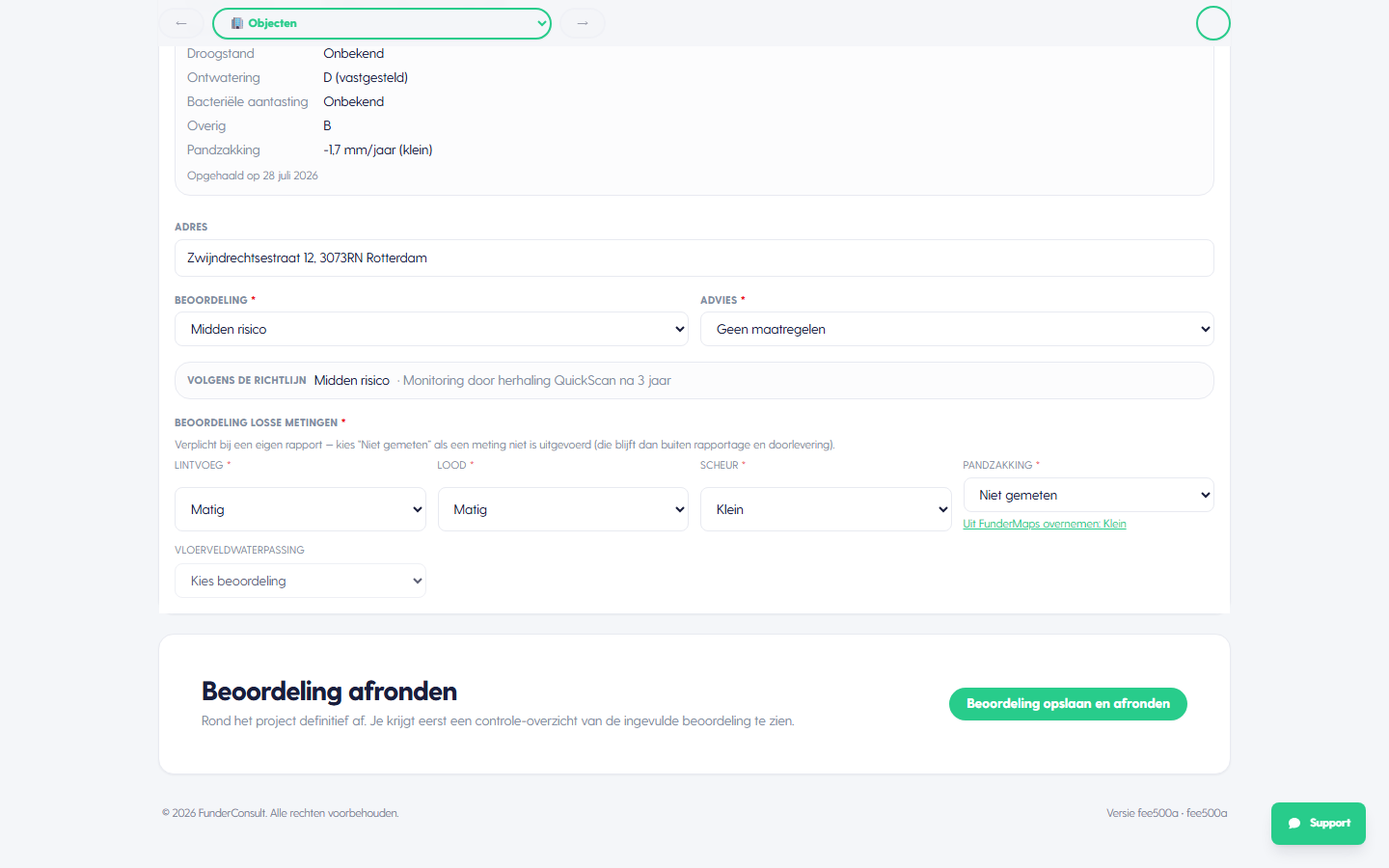The width and height of the screenshot is (1389, 868).
Task: Click the version text fee500a in footer
Action: tap(1167, 813)
